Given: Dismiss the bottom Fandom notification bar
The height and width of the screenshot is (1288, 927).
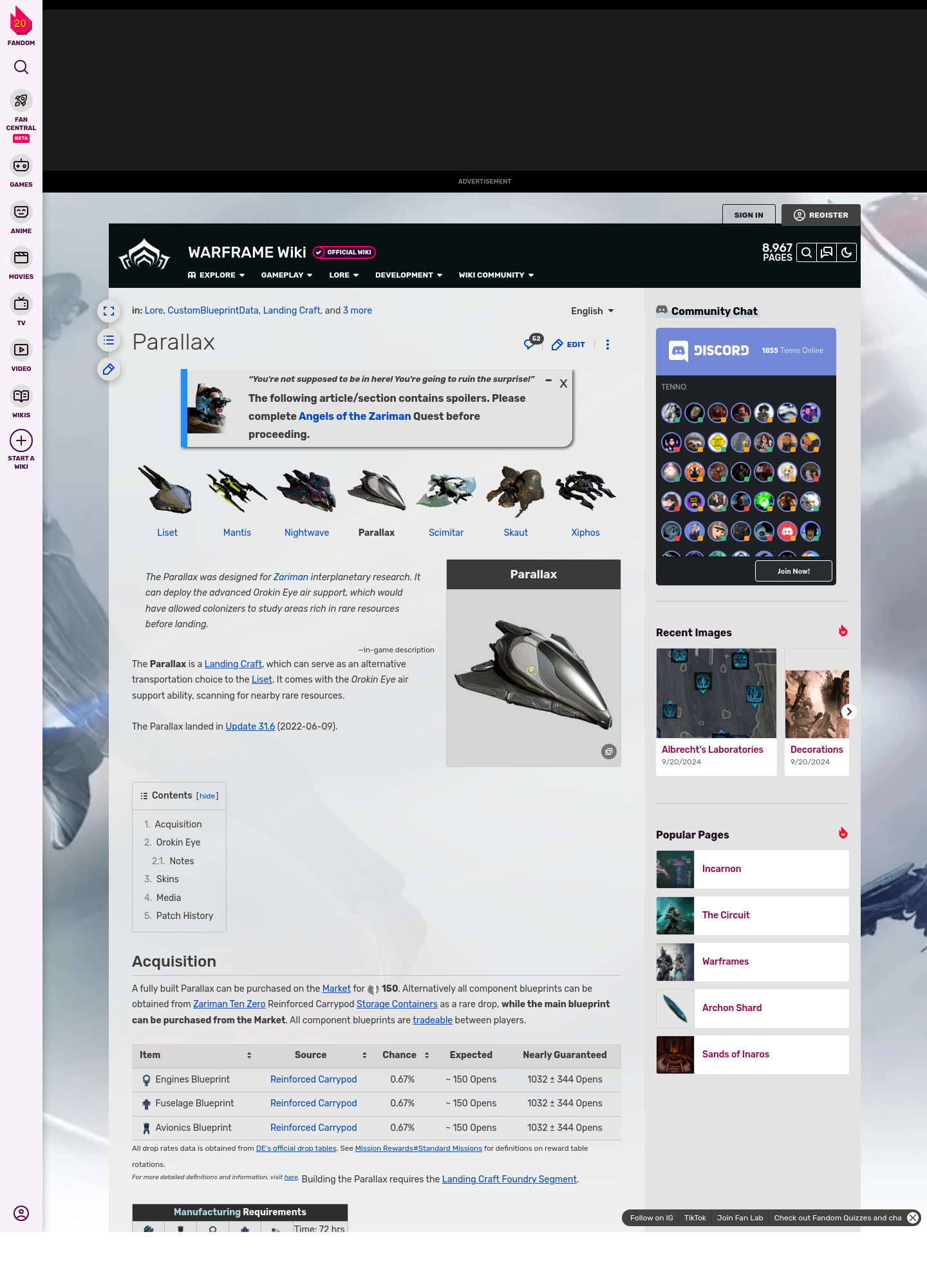Looking at the screenshot, I should (913, 1218).
